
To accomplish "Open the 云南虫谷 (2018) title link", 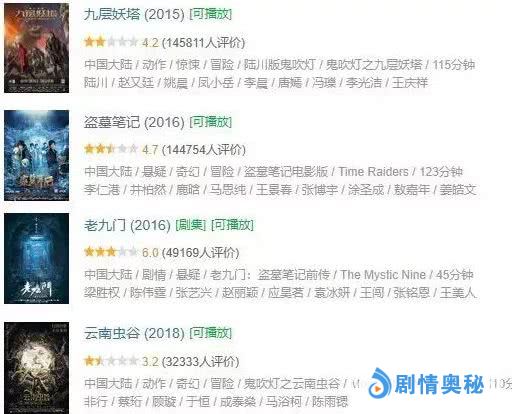I will pos(134,333).
